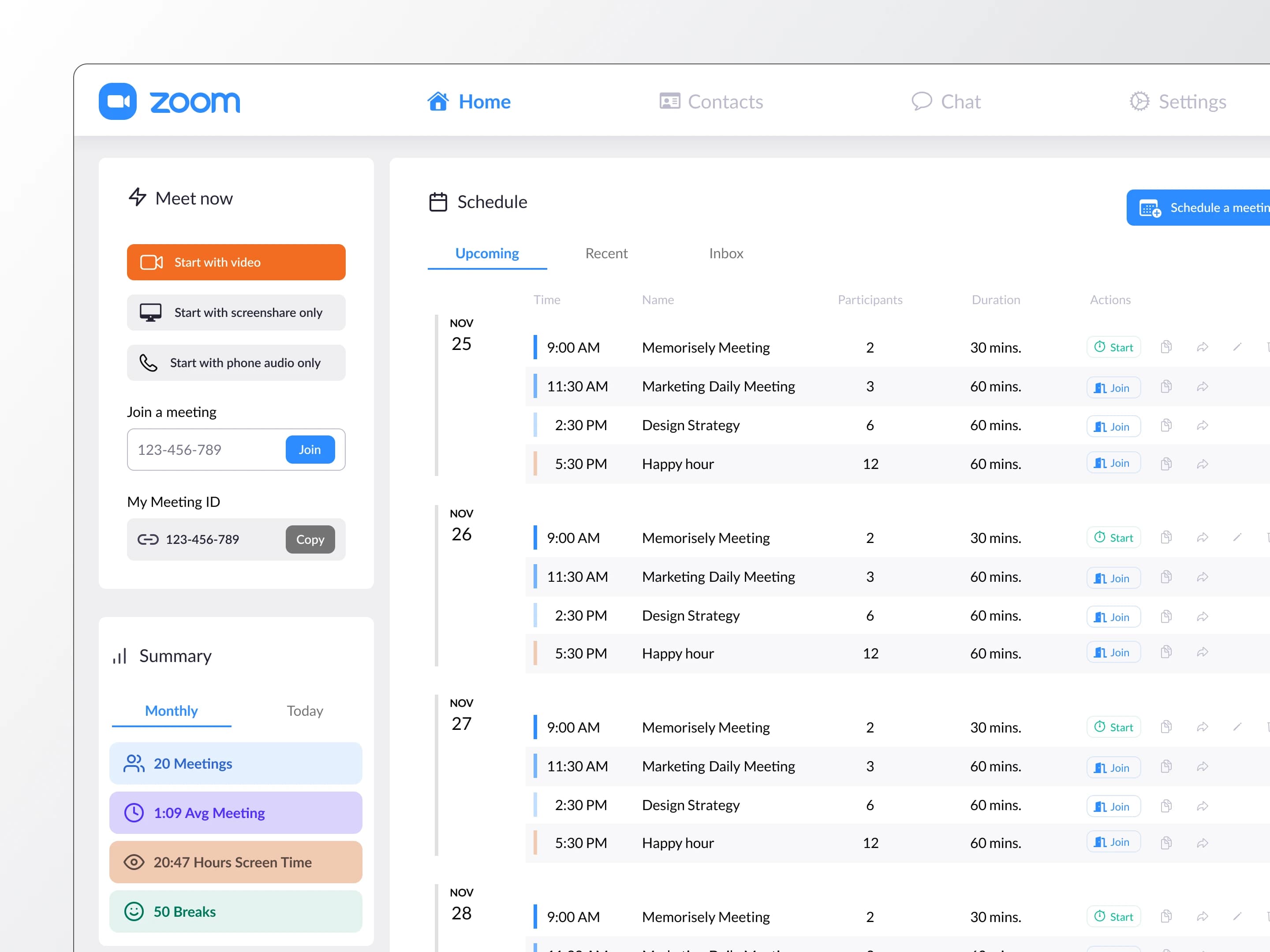Start the Nov 26 Memorisely Meeting
This screenshot has height=952, width=1270.
click(1113, 538)
